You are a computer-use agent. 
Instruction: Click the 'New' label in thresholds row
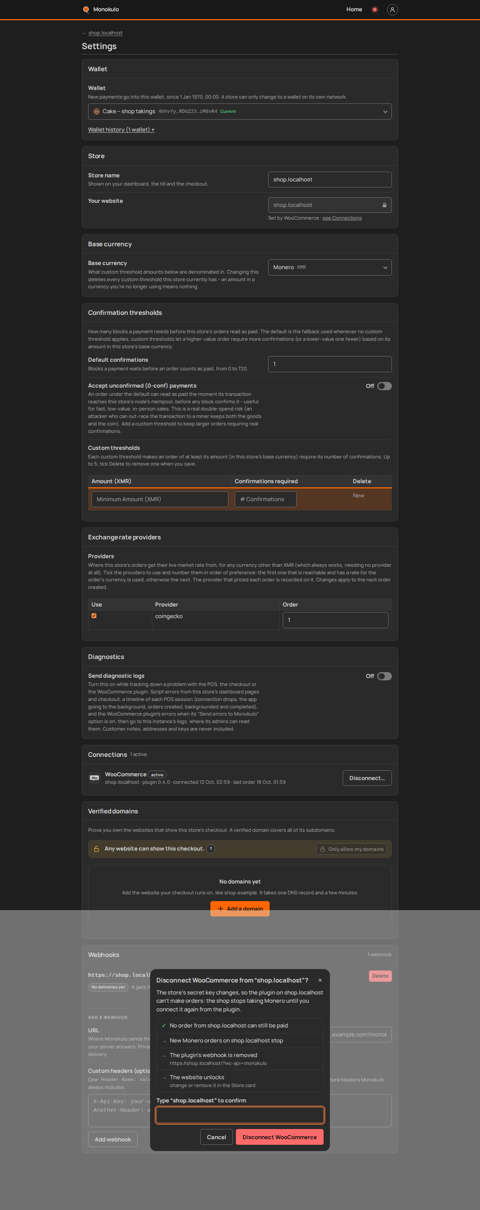click(x=359, y=495)
